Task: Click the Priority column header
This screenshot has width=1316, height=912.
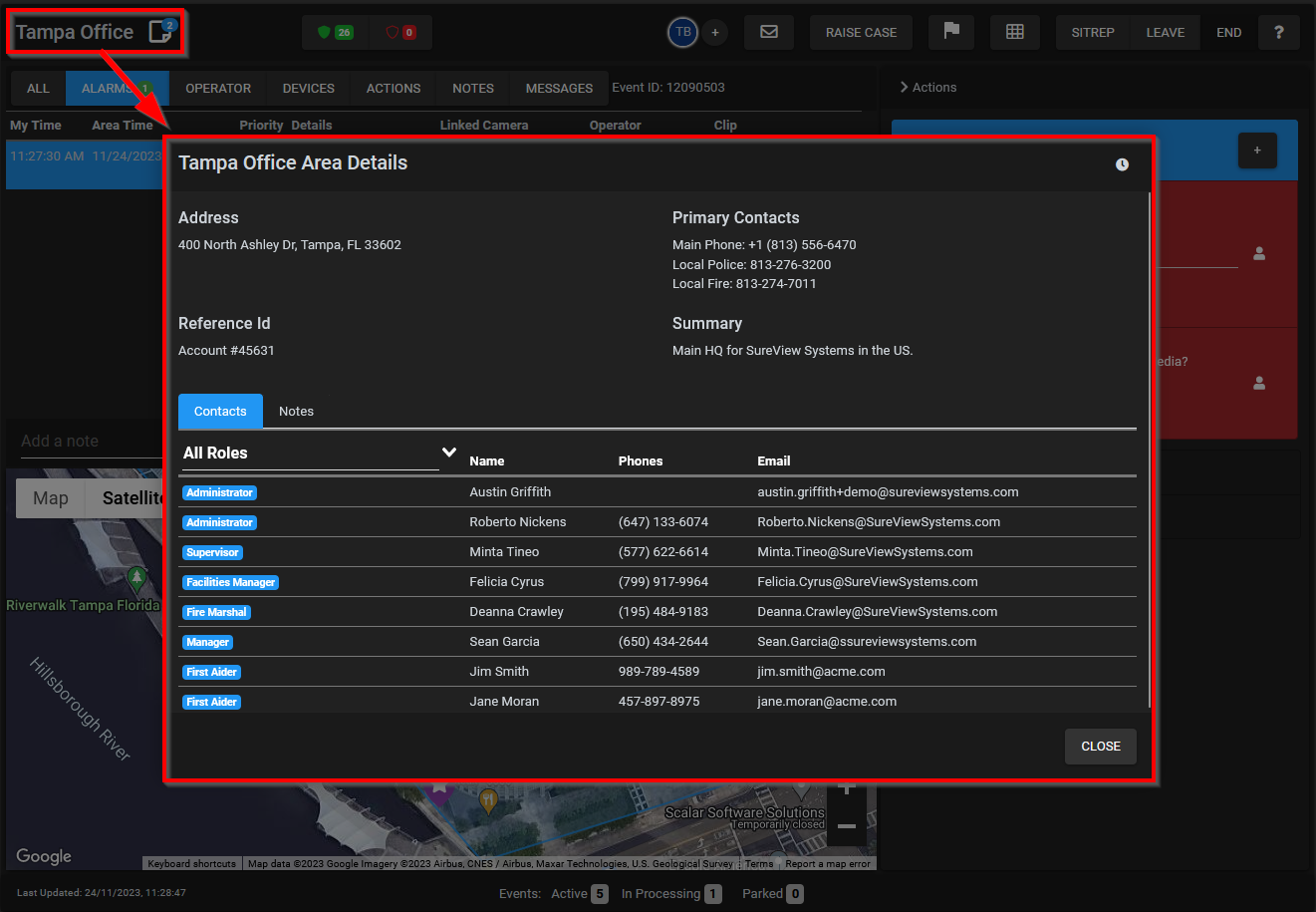Action: pos(261,125)
